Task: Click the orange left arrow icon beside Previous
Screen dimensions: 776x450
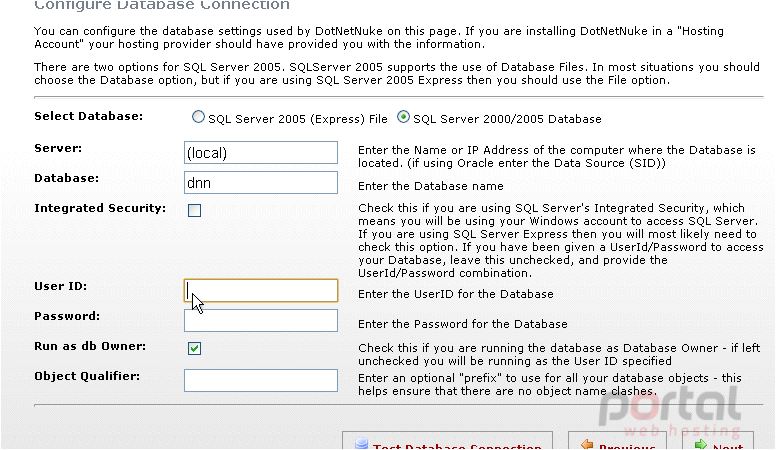Action: tap(587, 444)
